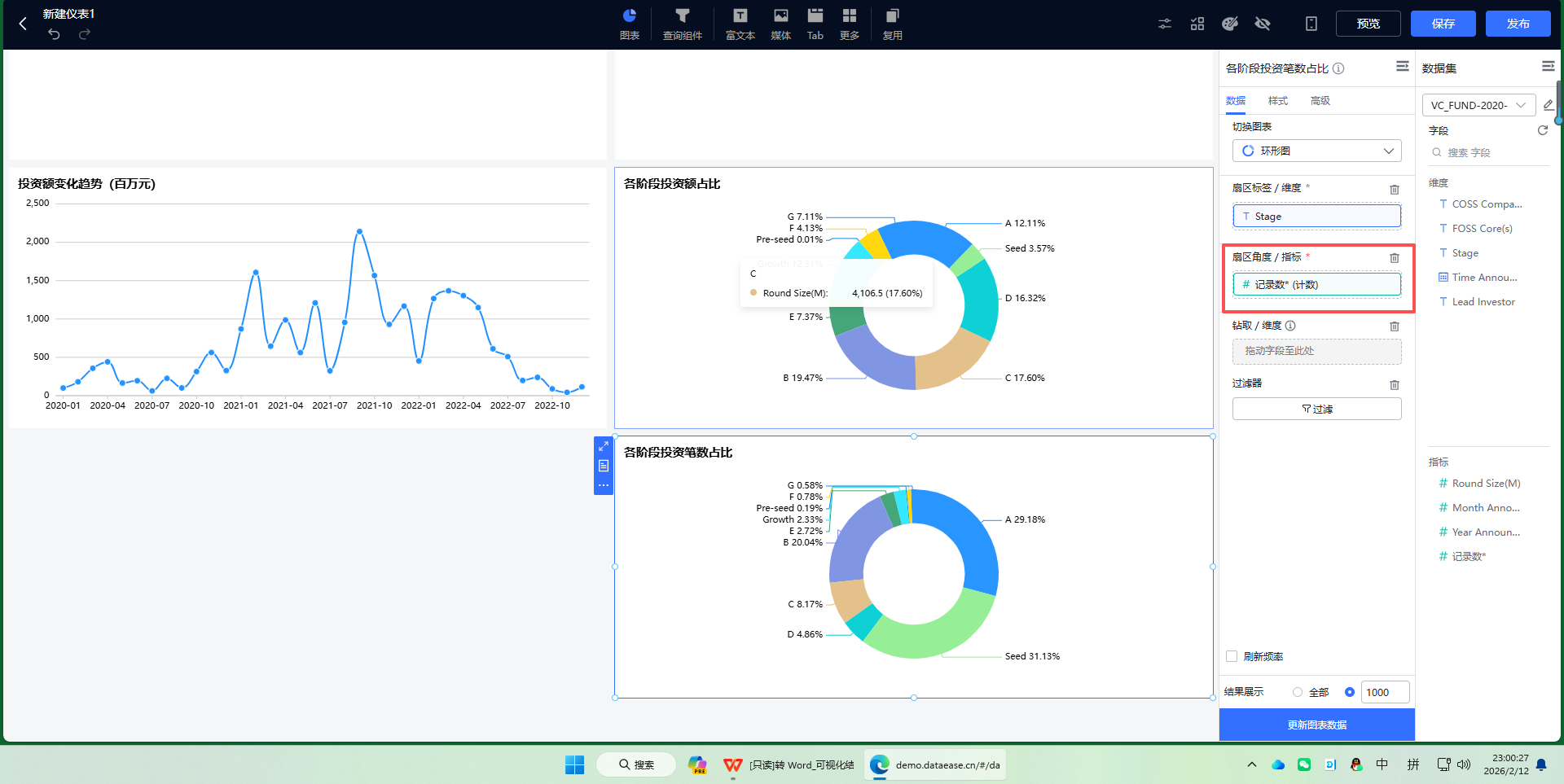
Task: Switch to the 样式 style tab
Action: click(1278, 101)
